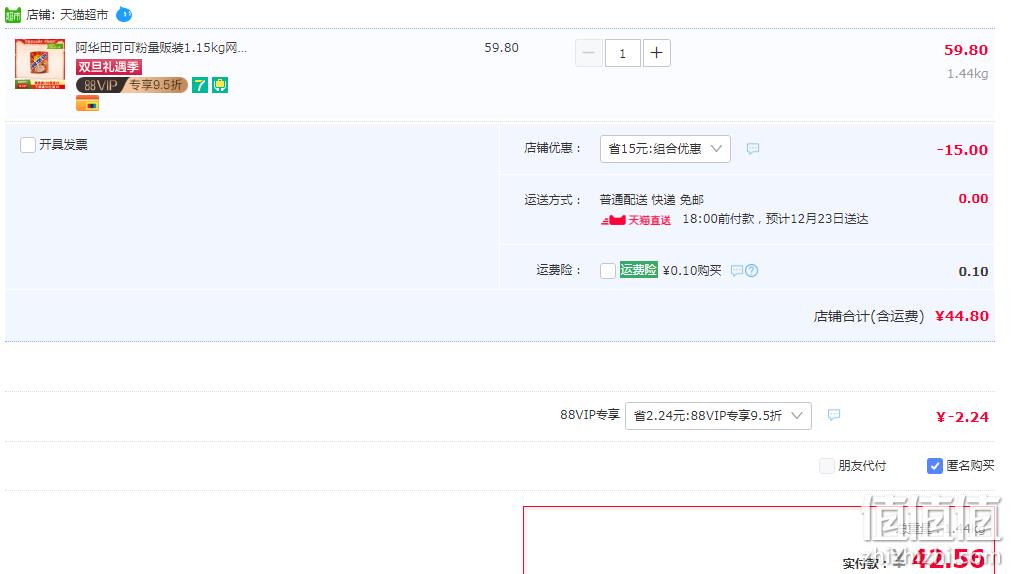The height and width of the screenshot is (574, 1011).
Task: Click the question mark help icon for 运费险
Action: [x=751, y=271]
